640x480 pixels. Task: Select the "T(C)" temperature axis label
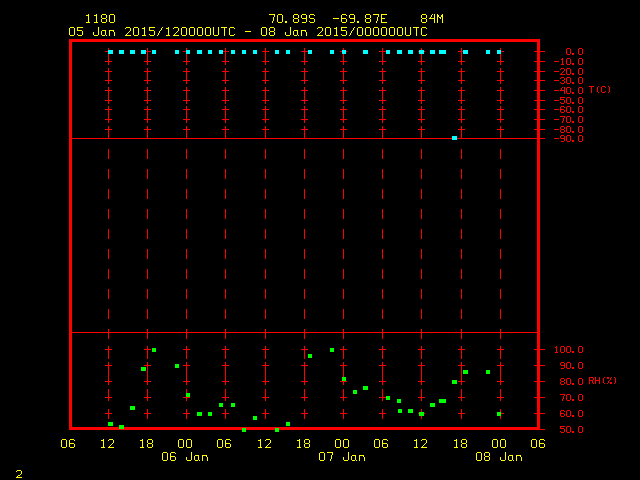(599, 90)
